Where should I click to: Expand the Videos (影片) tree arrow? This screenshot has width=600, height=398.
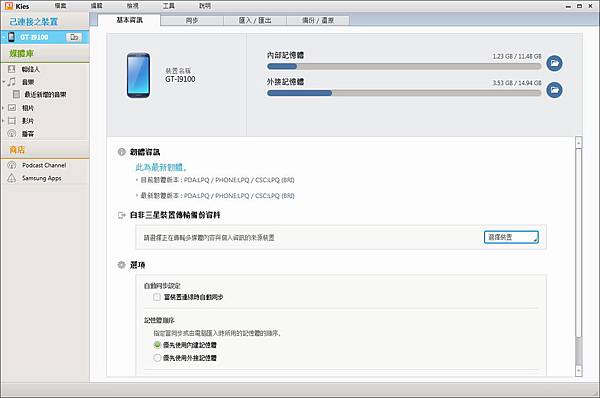click(3, 121)
